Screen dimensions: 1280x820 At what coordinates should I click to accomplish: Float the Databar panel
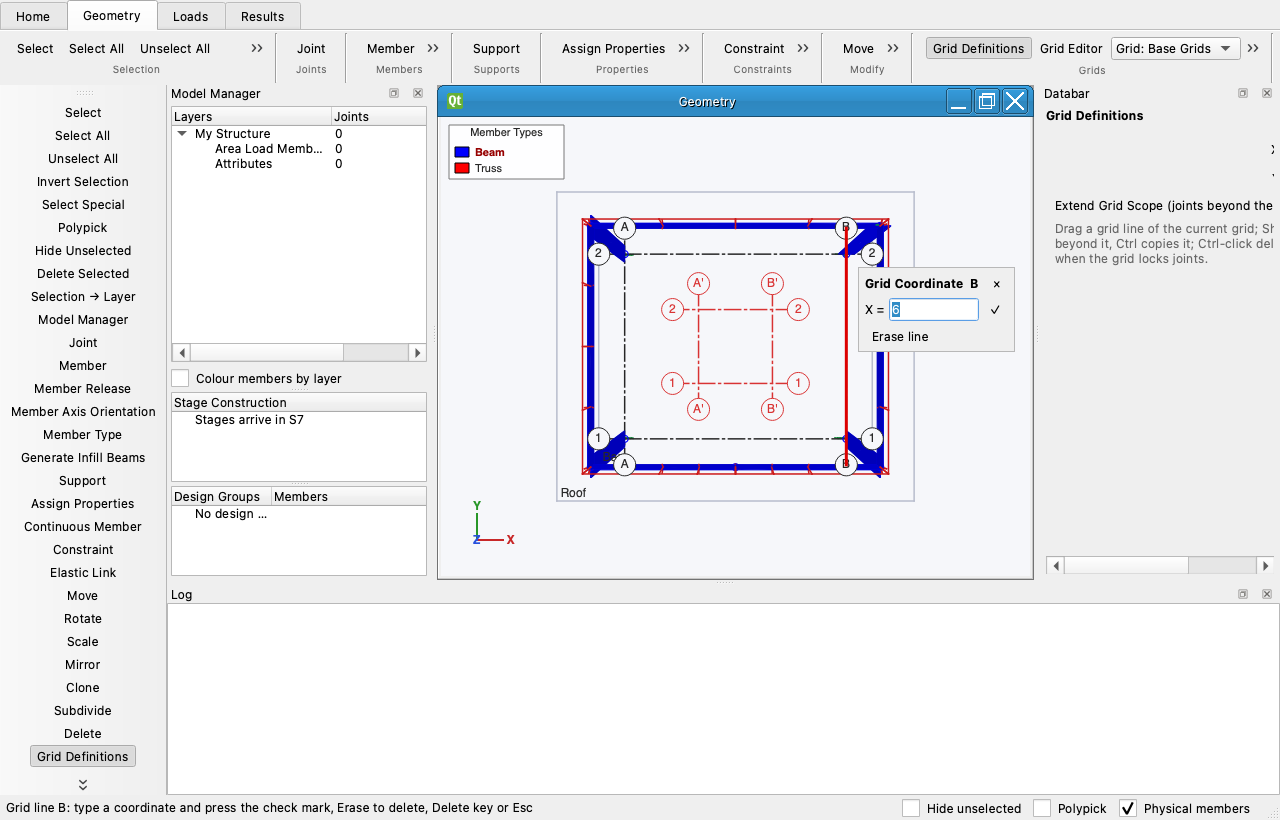coord(1243,93)
